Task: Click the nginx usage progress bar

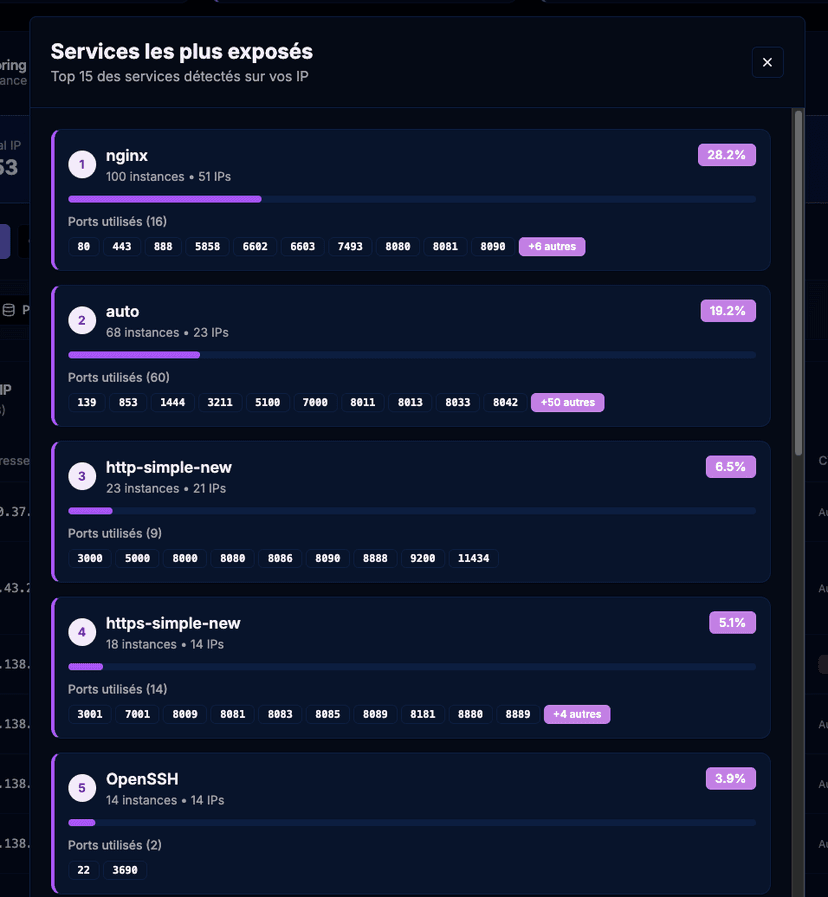Action: [x=411, y=199]
